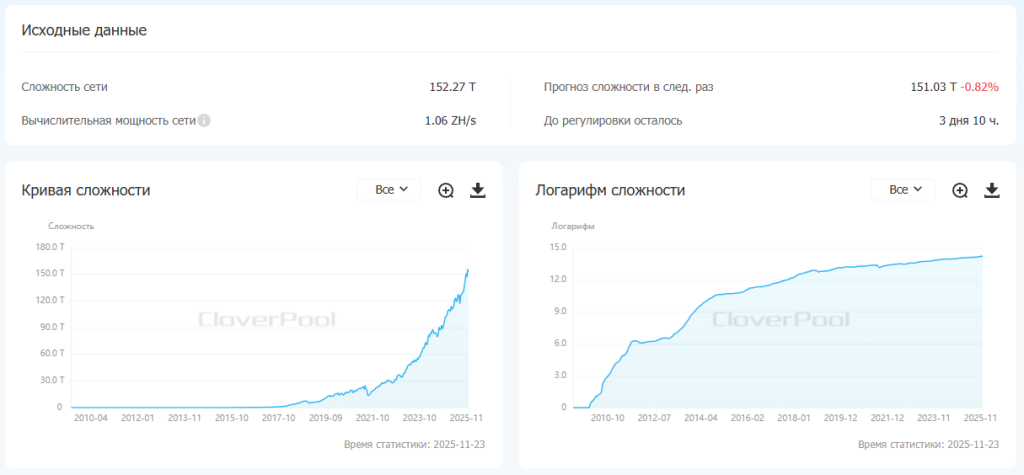The height and width of the screenshot is (475, 1024).
Task: Click 2023-10 on the difficulty curve x-axis
Action: (419, 417)
